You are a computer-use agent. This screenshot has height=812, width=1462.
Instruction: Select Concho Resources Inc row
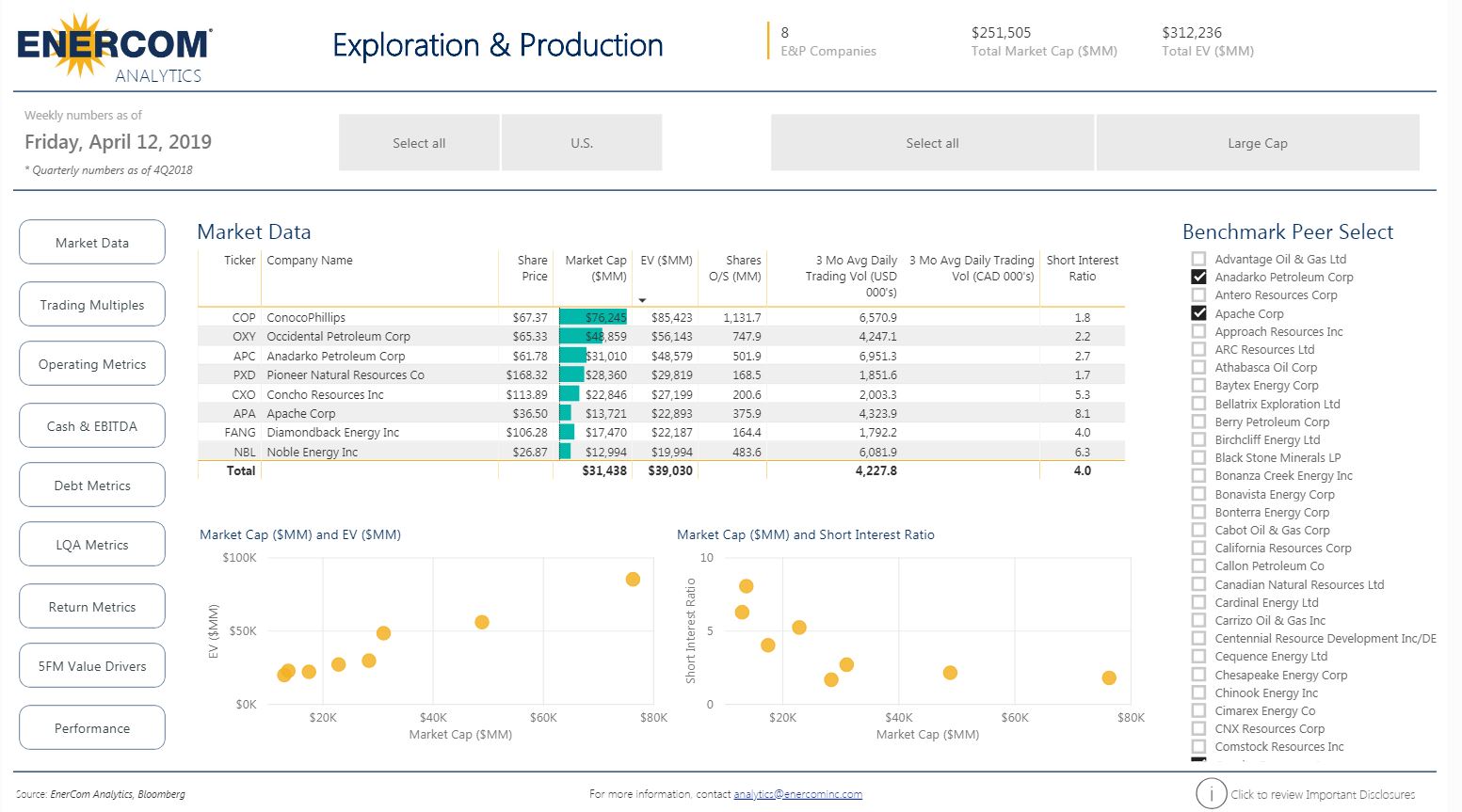pyautogui.click(x=325, y=394)
